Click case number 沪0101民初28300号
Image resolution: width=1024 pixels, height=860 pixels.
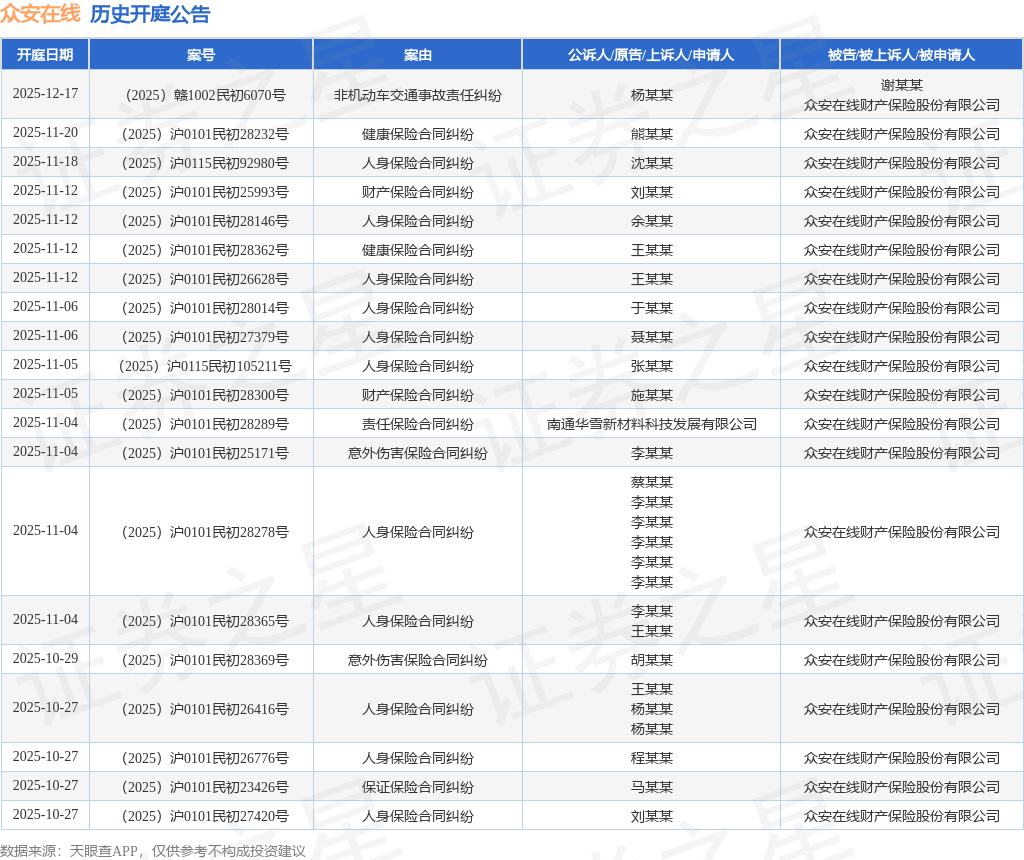click(206, 396)
